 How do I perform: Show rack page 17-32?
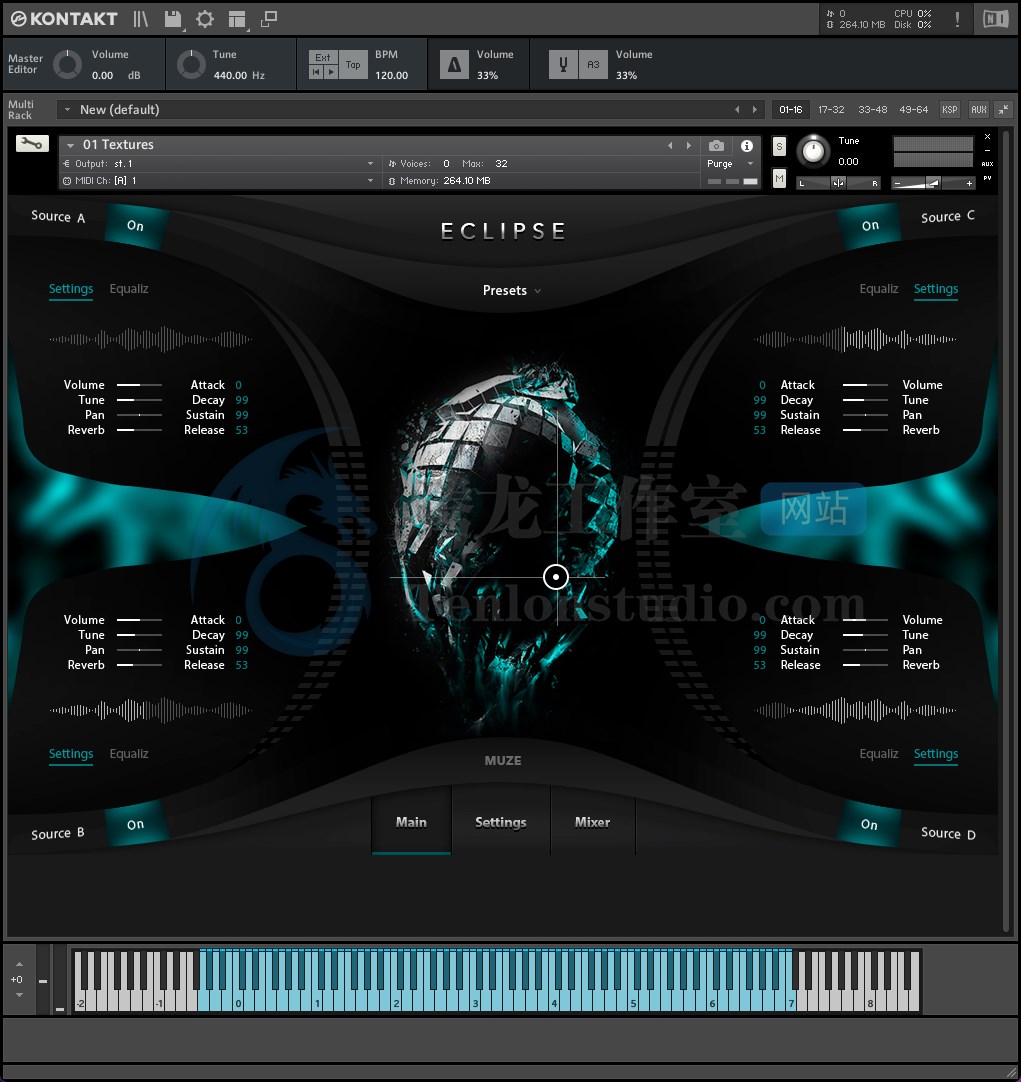coord(831,110)
